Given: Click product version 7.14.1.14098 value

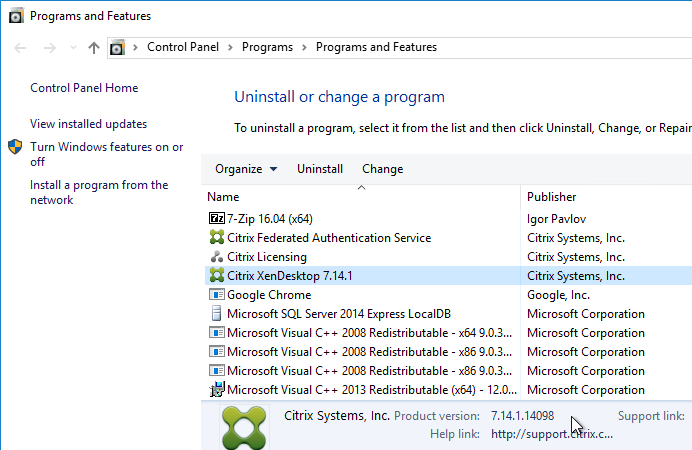Looking at the screenshot, I should pyautogui.click(x=523, y=416).
